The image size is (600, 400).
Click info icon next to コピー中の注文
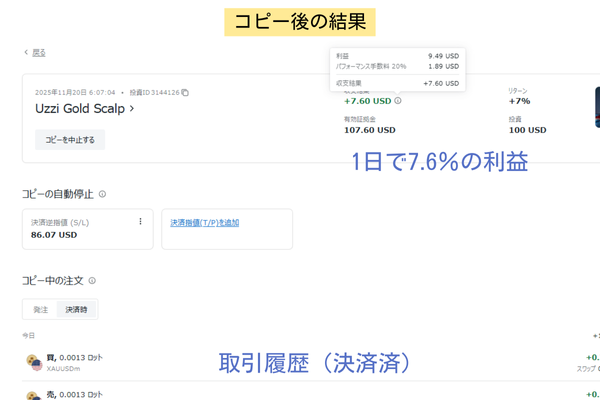point(92,282)
